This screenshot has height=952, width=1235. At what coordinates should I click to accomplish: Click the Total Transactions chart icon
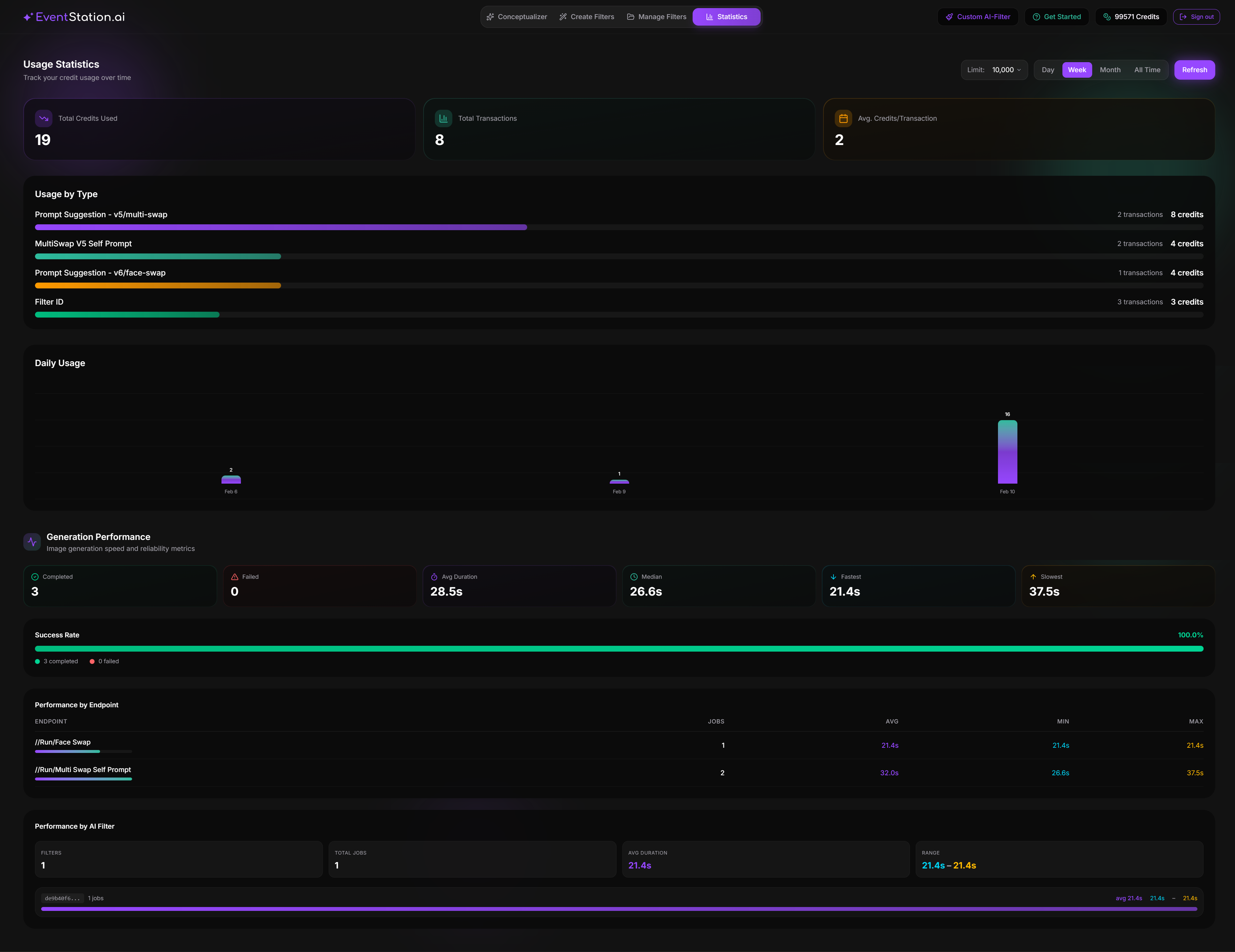click(x=443, y=119)
